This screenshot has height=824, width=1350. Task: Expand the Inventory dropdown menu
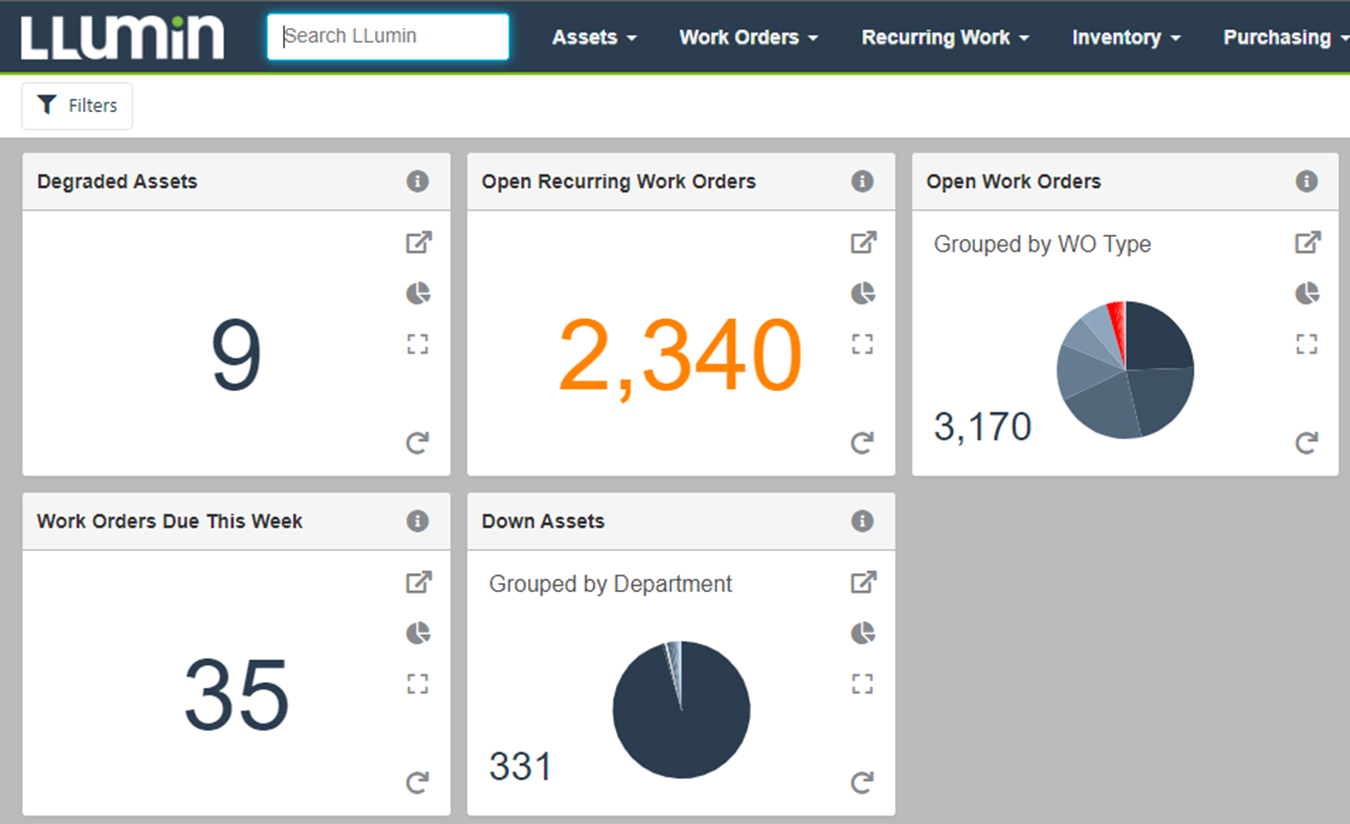pyautogui.click(x=1126, y=37)
